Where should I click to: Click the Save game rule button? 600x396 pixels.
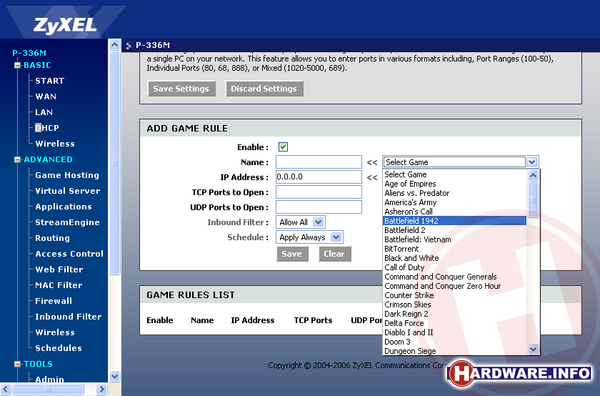click(292, 254)
